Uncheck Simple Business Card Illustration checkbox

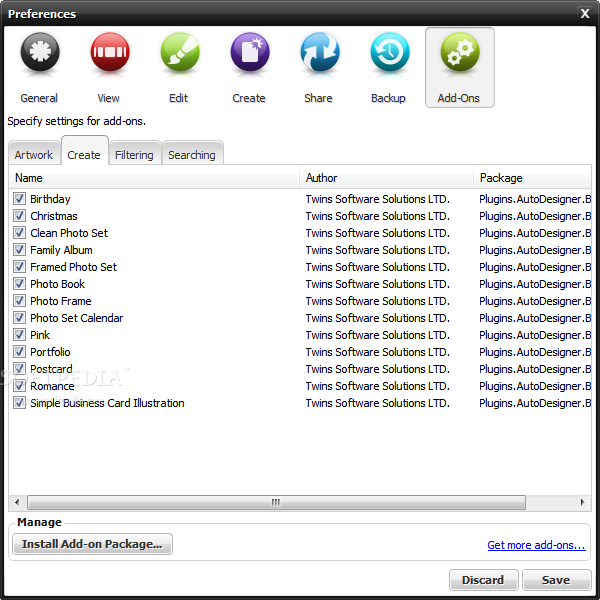pyautogui.click(x=19, y=403)
